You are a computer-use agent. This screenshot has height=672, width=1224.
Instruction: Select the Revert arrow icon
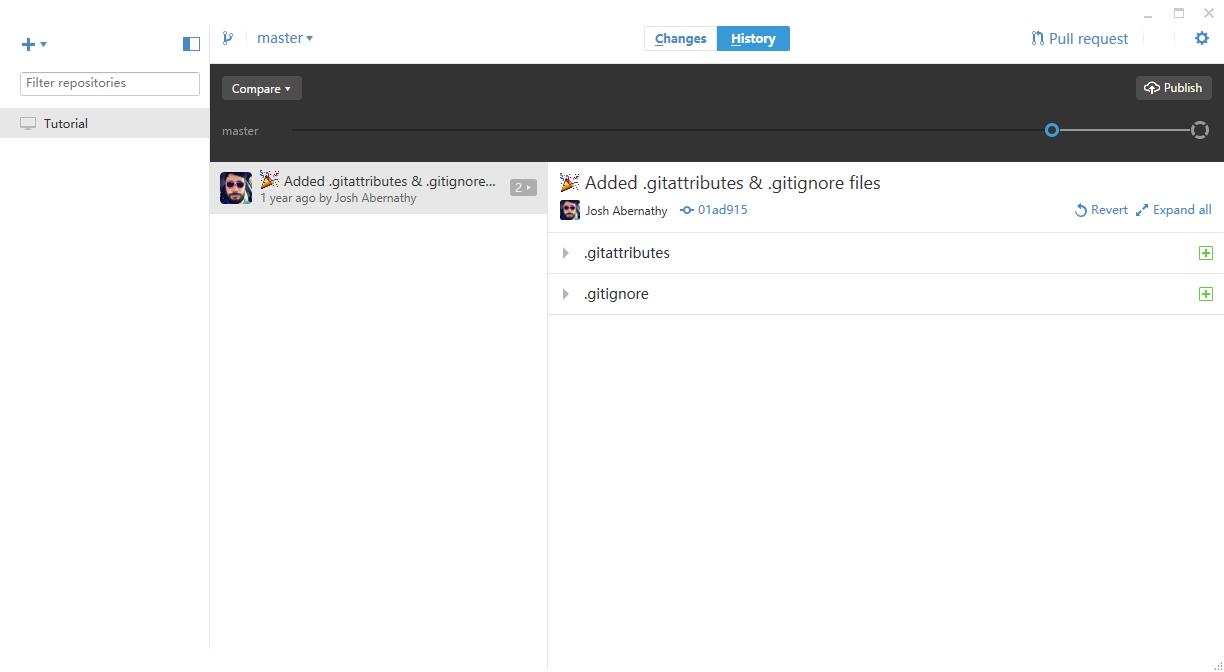(1079, 210)
